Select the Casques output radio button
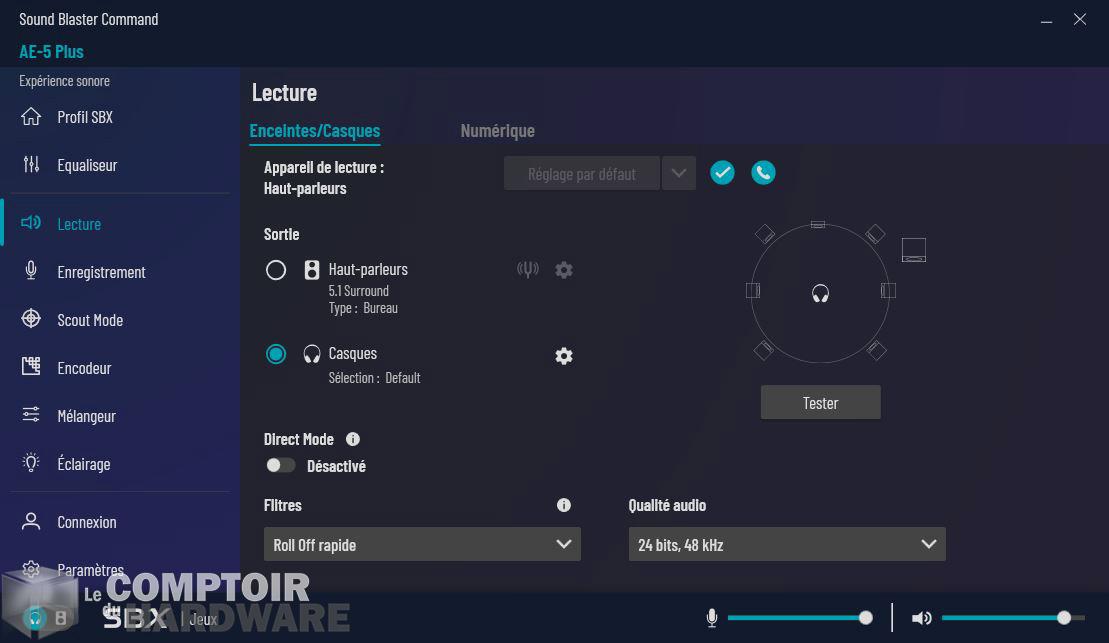 [x=276, y=354]
